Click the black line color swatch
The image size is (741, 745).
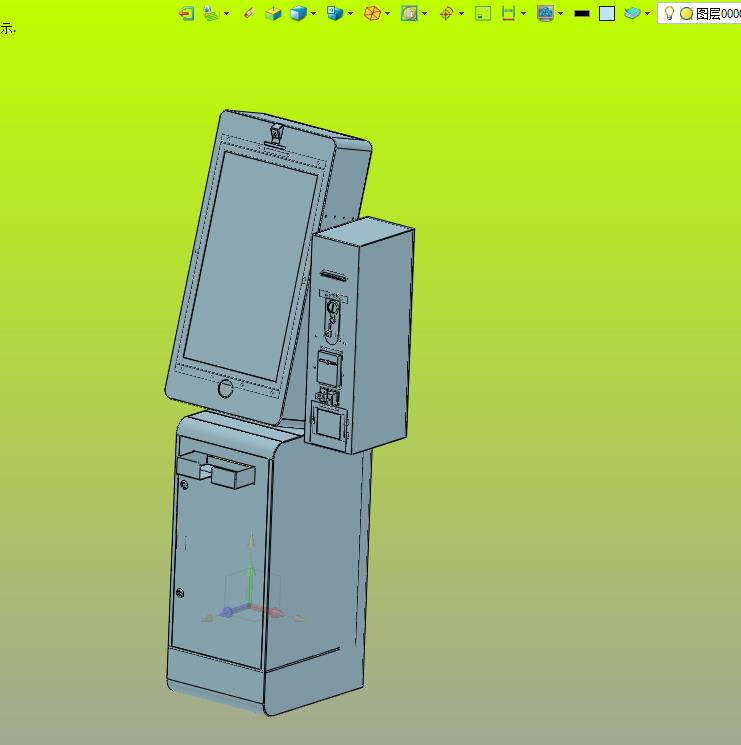[582, 14]
